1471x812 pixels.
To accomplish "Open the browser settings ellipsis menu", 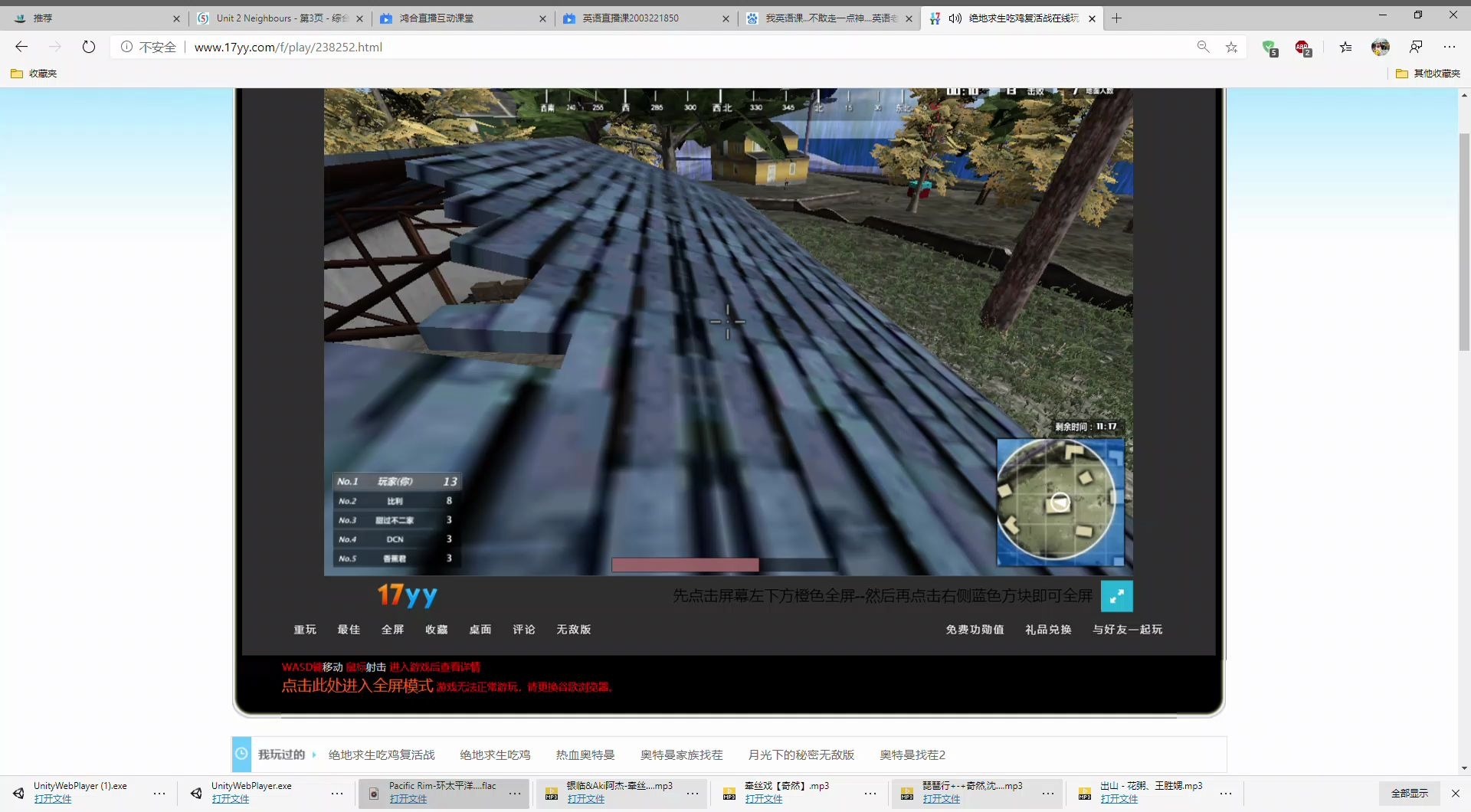I will point(1450,47).
